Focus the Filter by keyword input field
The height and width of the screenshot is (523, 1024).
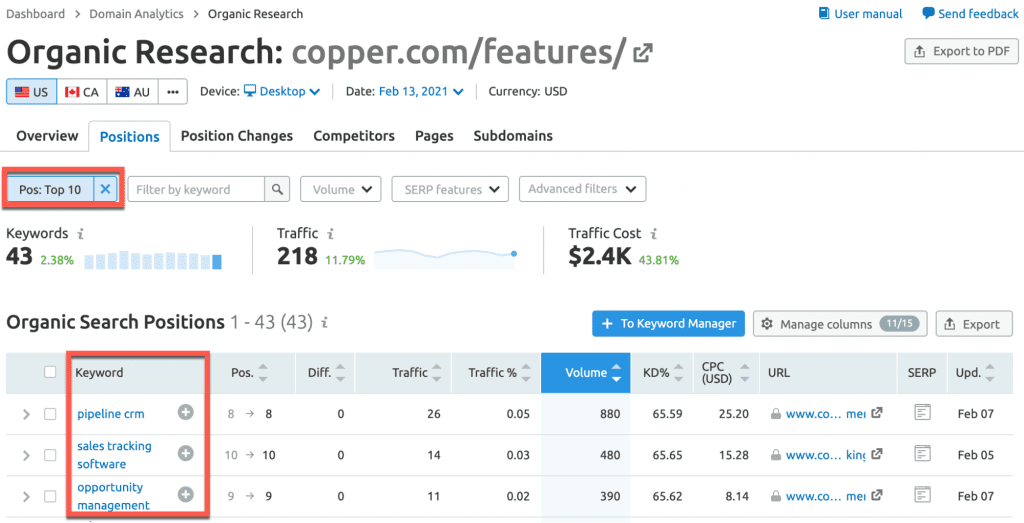pos(196,189)
